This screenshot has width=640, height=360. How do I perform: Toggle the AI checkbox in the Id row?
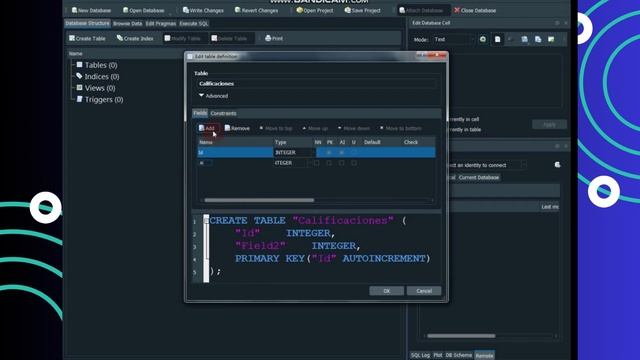point(342,152)
